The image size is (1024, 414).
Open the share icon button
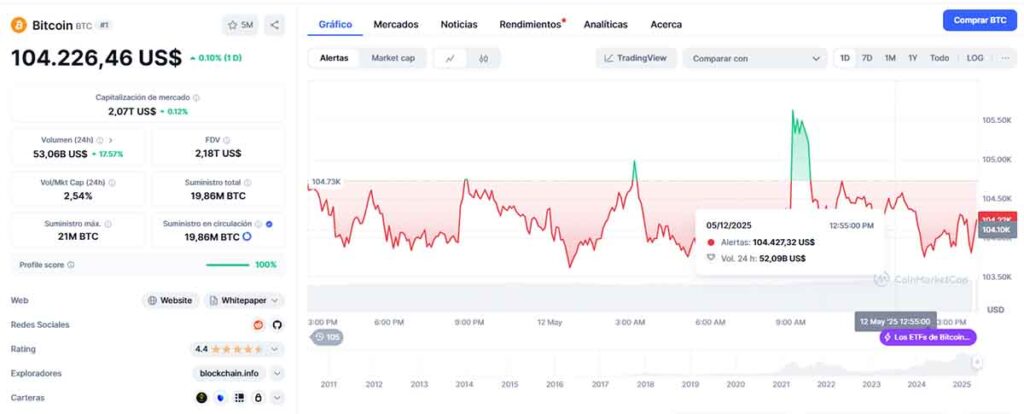(275, 25)
